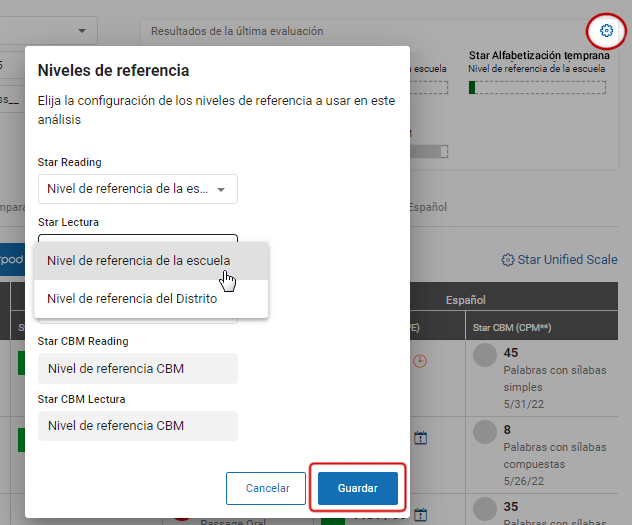The height and width of the screenshot is (525, 632).
Task: Click calendar icon beside score 8 row
Action: 420,438
